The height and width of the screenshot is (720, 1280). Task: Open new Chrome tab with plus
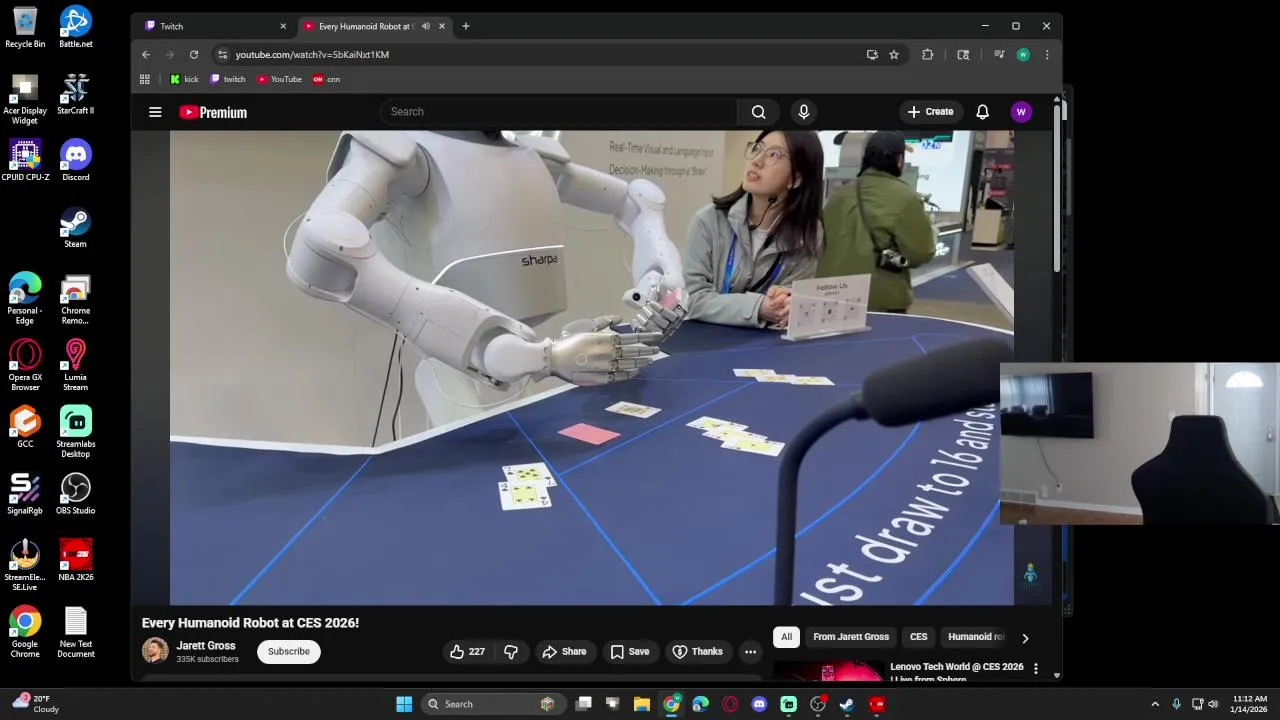click(x=465, y=26)
